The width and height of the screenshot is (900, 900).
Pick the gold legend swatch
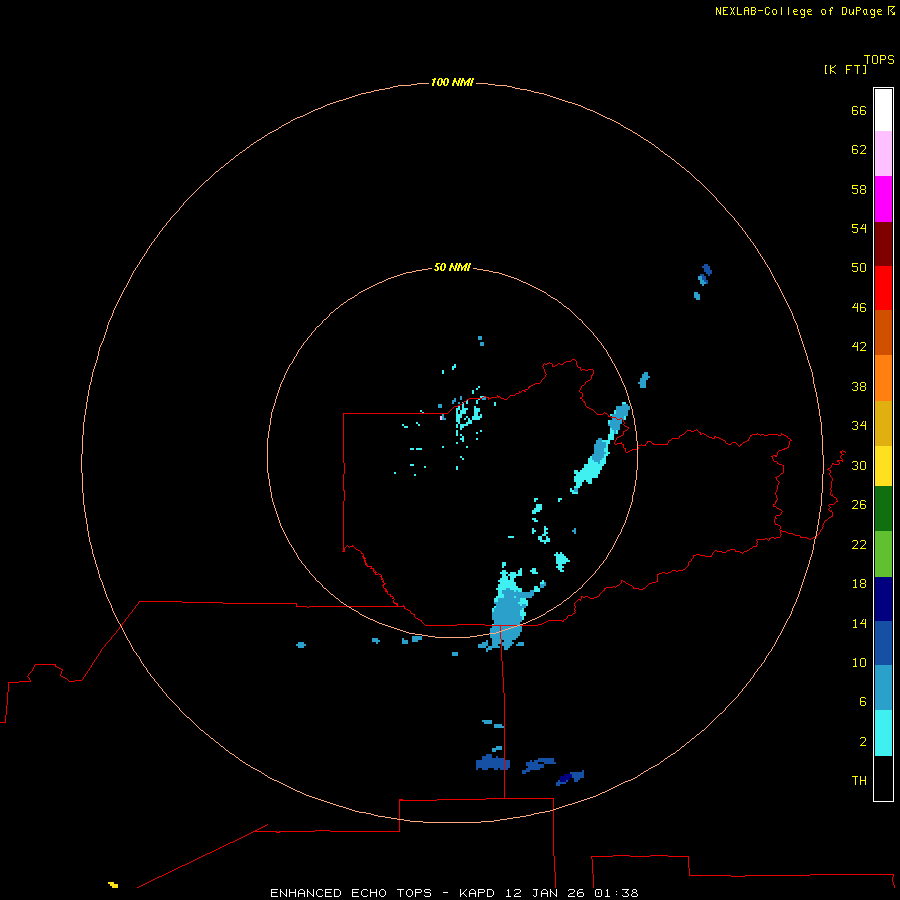point(883,423)
